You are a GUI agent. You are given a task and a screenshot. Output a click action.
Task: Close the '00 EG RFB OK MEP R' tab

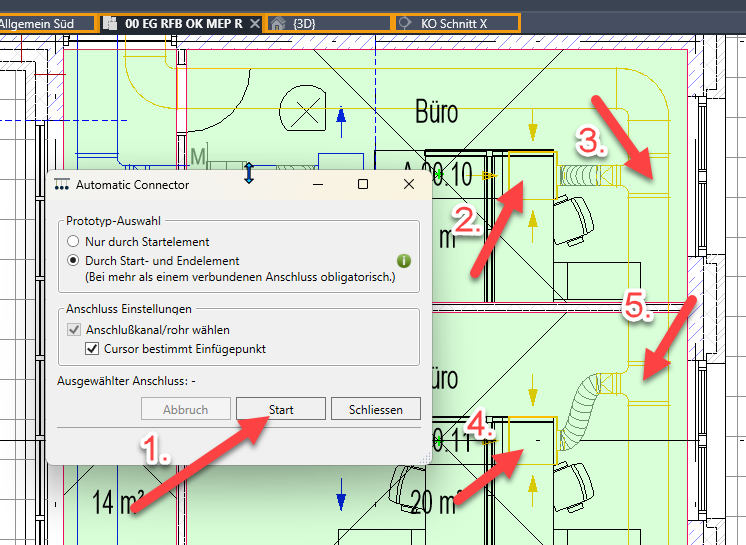tap(254, 22)
